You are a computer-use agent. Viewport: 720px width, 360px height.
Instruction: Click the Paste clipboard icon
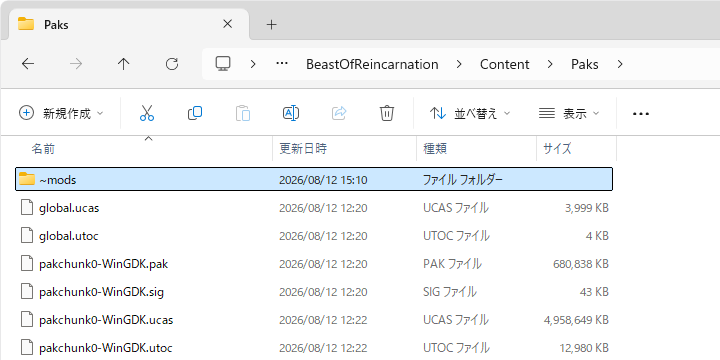[x=243, y=113]
